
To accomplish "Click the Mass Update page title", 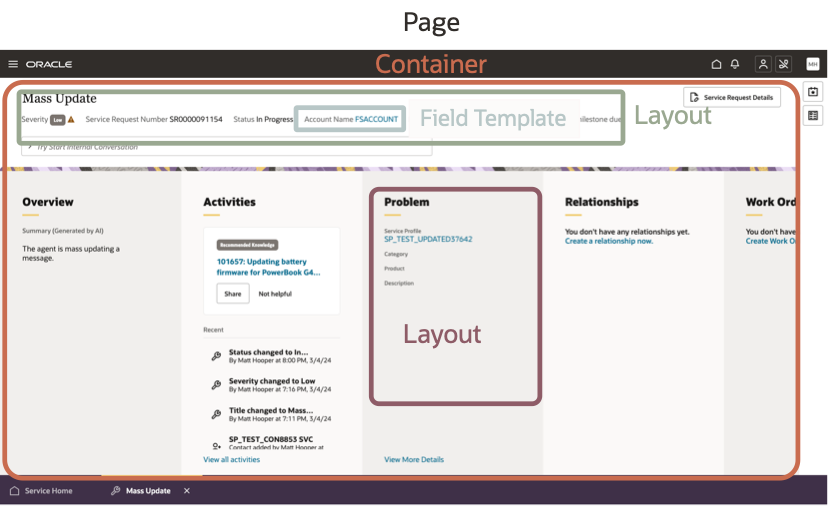I will (x=59, y=99).
